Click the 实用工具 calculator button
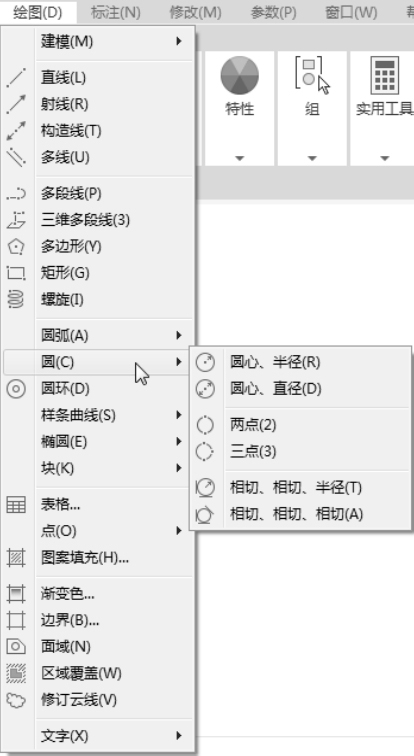This screenshot has height=756, width=414. 385,86
